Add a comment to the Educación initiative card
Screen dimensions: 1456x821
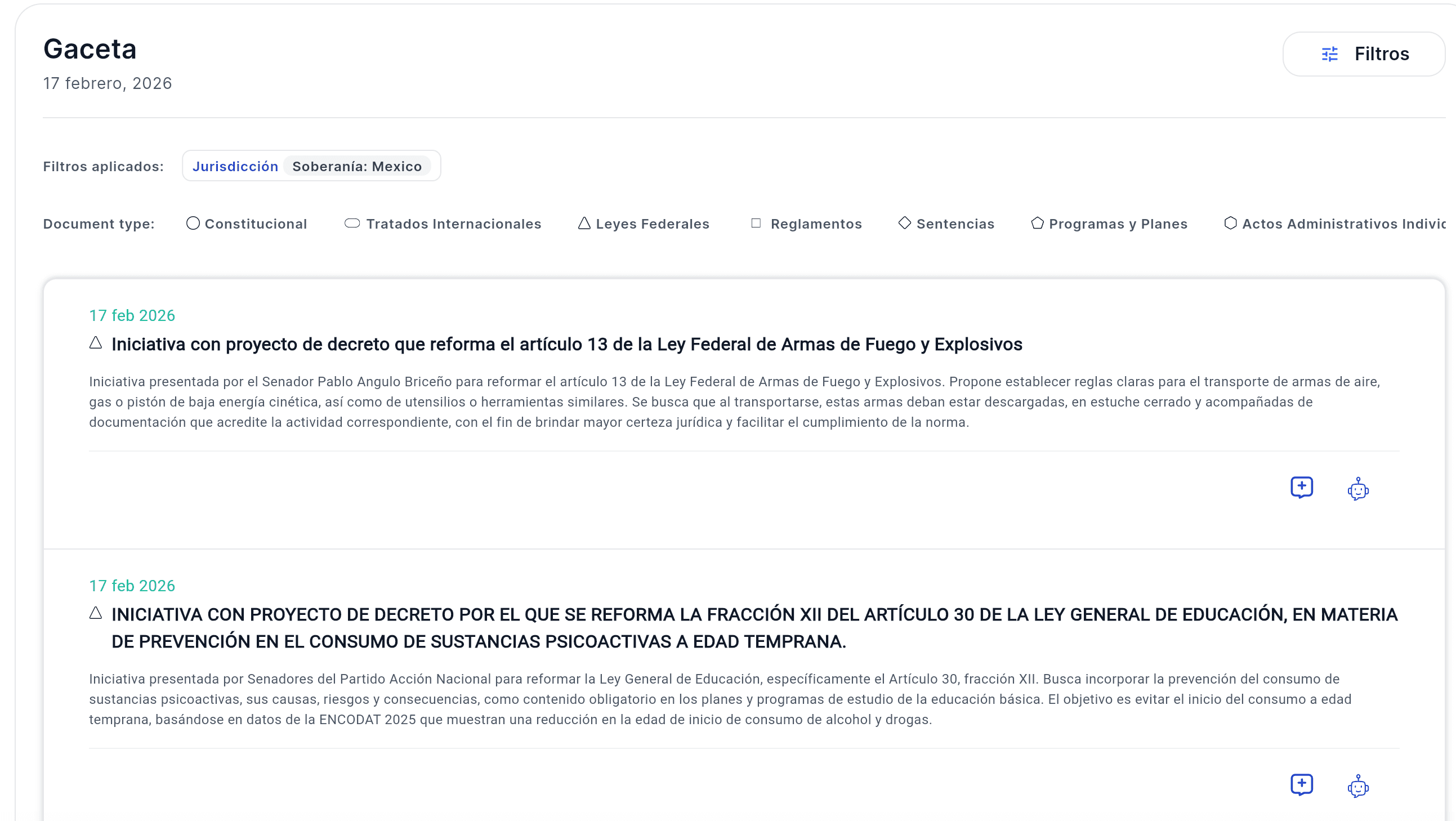click(1302, 784)
